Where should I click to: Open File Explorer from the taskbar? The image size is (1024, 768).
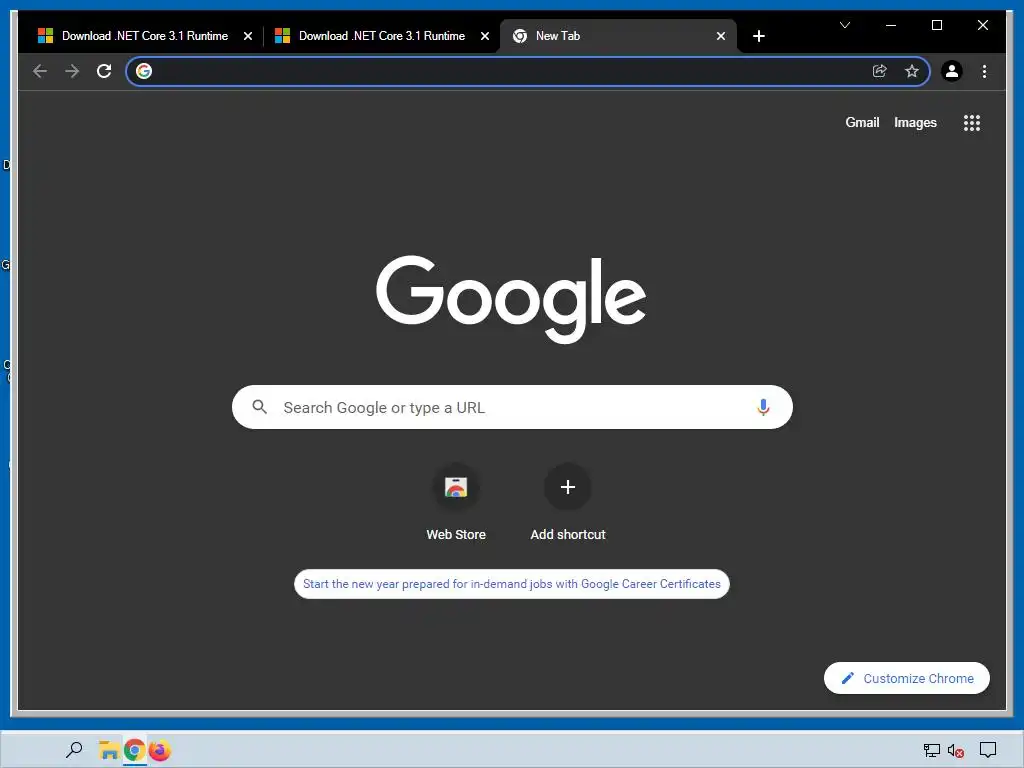(108, 750)
